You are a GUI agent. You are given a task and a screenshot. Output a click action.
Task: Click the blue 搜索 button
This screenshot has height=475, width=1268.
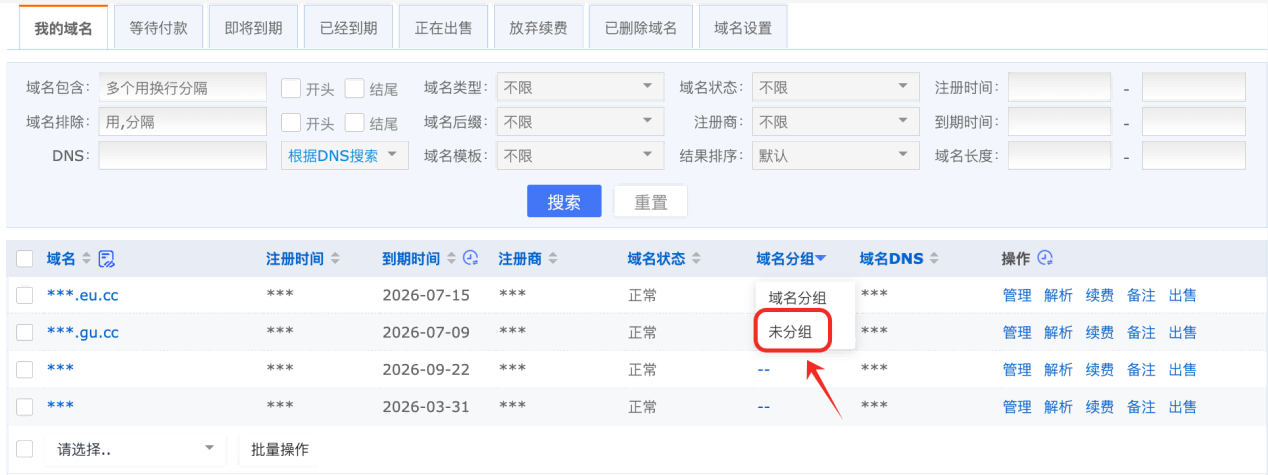(564, 201)
